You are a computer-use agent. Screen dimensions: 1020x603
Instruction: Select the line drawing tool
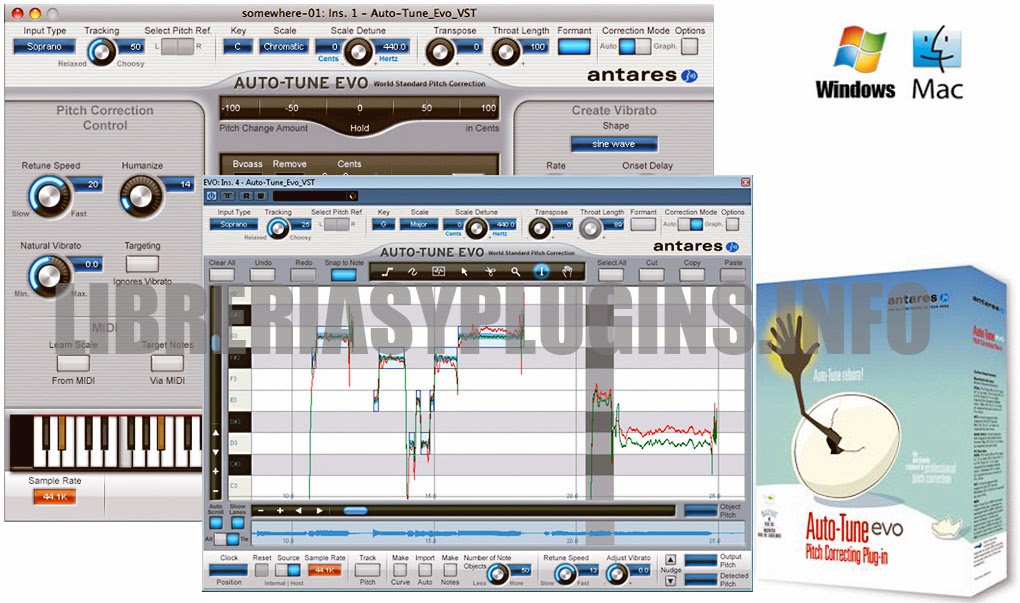pos(388,272)
